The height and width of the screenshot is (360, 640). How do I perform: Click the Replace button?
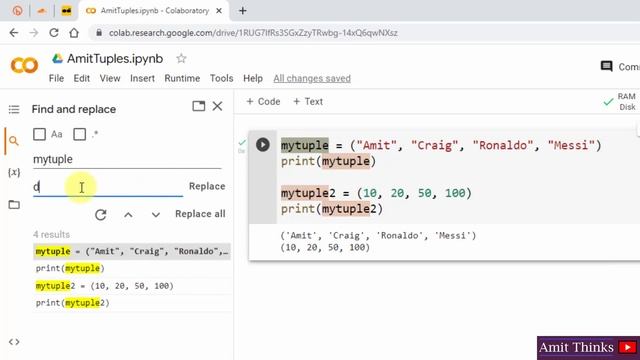tap(207, 186)
